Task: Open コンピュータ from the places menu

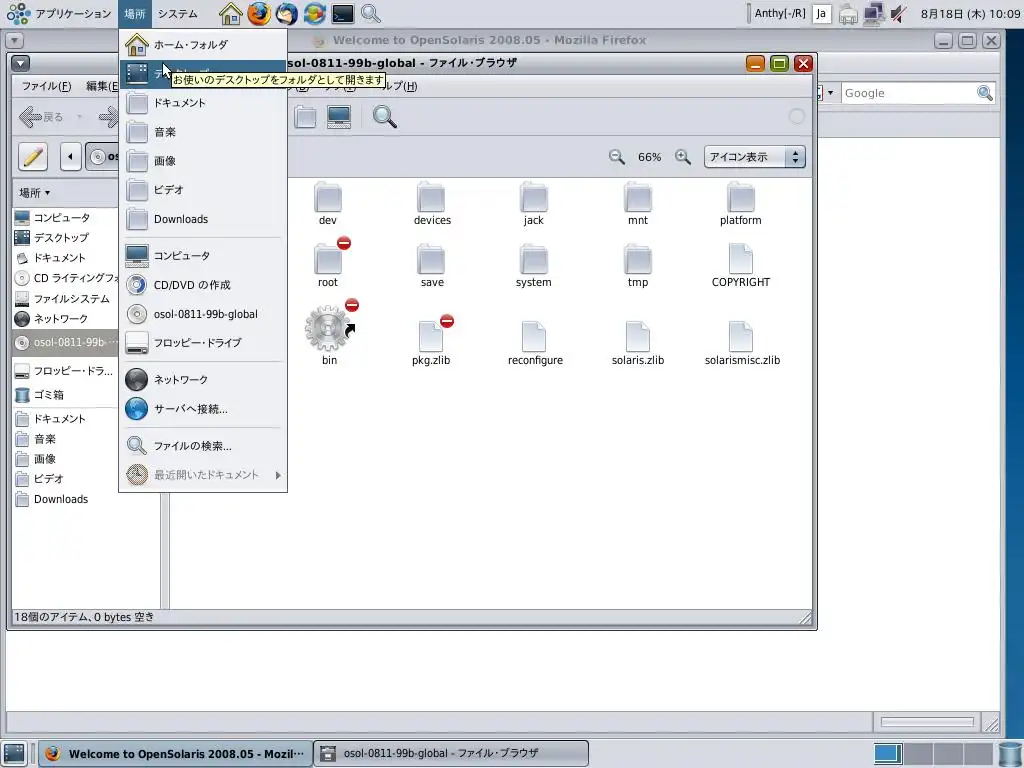Action: point(203,255)
